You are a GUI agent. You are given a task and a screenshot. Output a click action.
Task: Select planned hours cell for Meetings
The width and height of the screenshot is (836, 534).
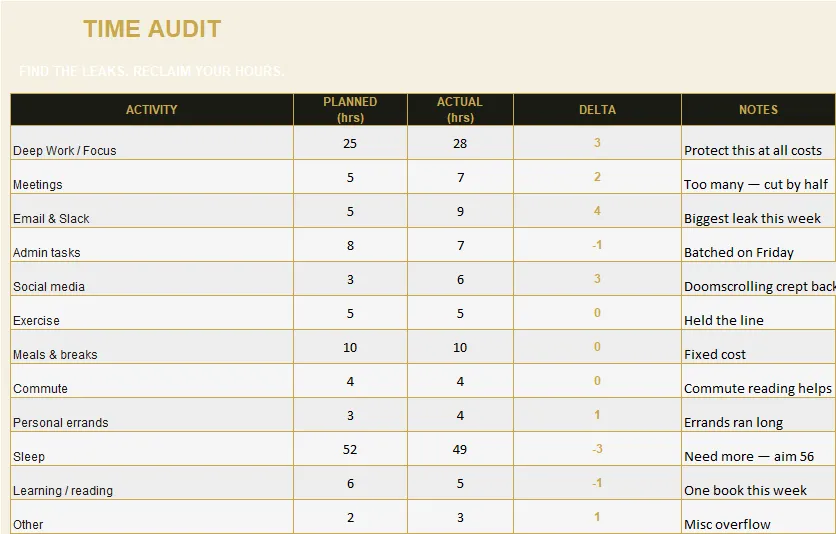[x=350, y=177]
